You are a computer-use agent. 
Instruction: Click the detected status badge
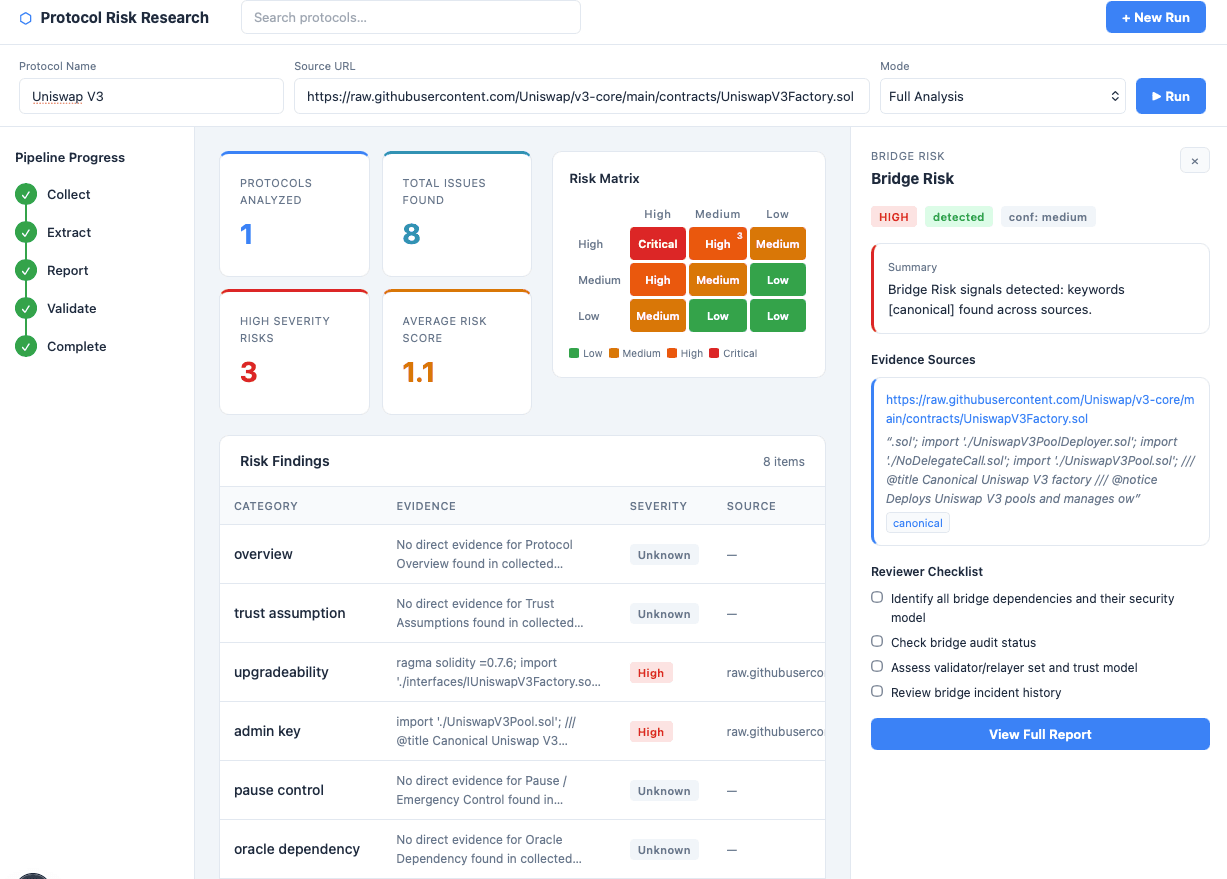(959, 217)
